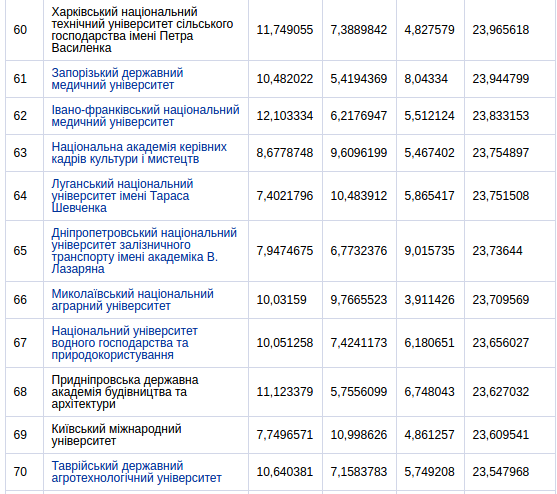
Task: Click the total score 23,965618
Action: point(501,30)
